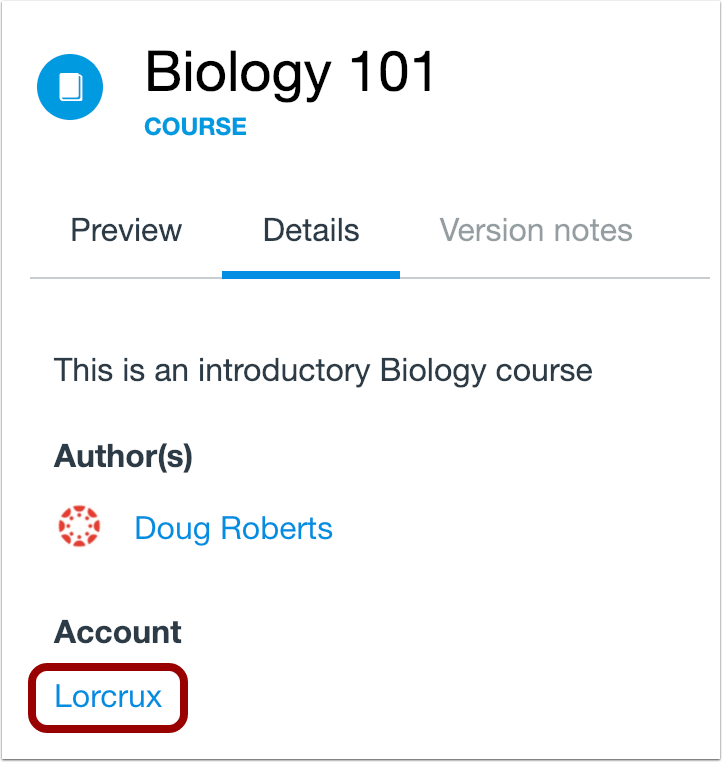Click the red Canvas avatar beside Doug Roberts
This screenshot has width=722, height=762.
tap(80, 528)
